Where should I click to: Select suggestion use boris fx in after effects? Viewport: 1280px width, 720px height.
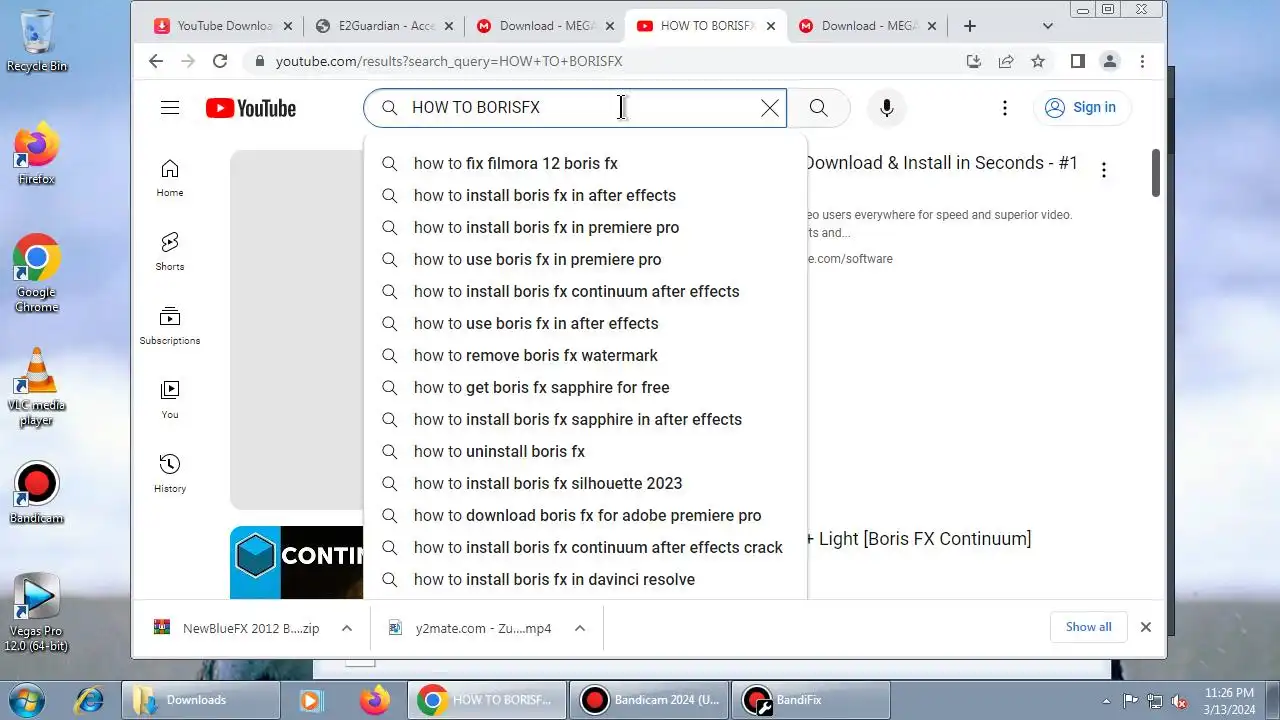[x=585, y=323]
